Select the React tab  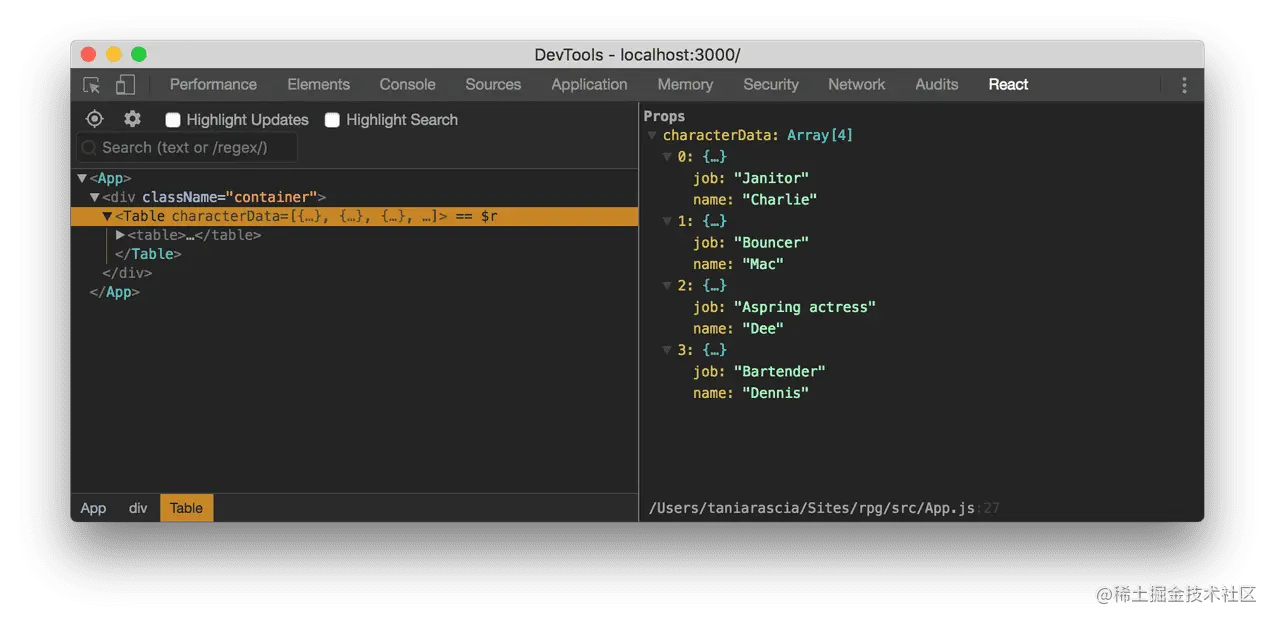point(1008,85)
